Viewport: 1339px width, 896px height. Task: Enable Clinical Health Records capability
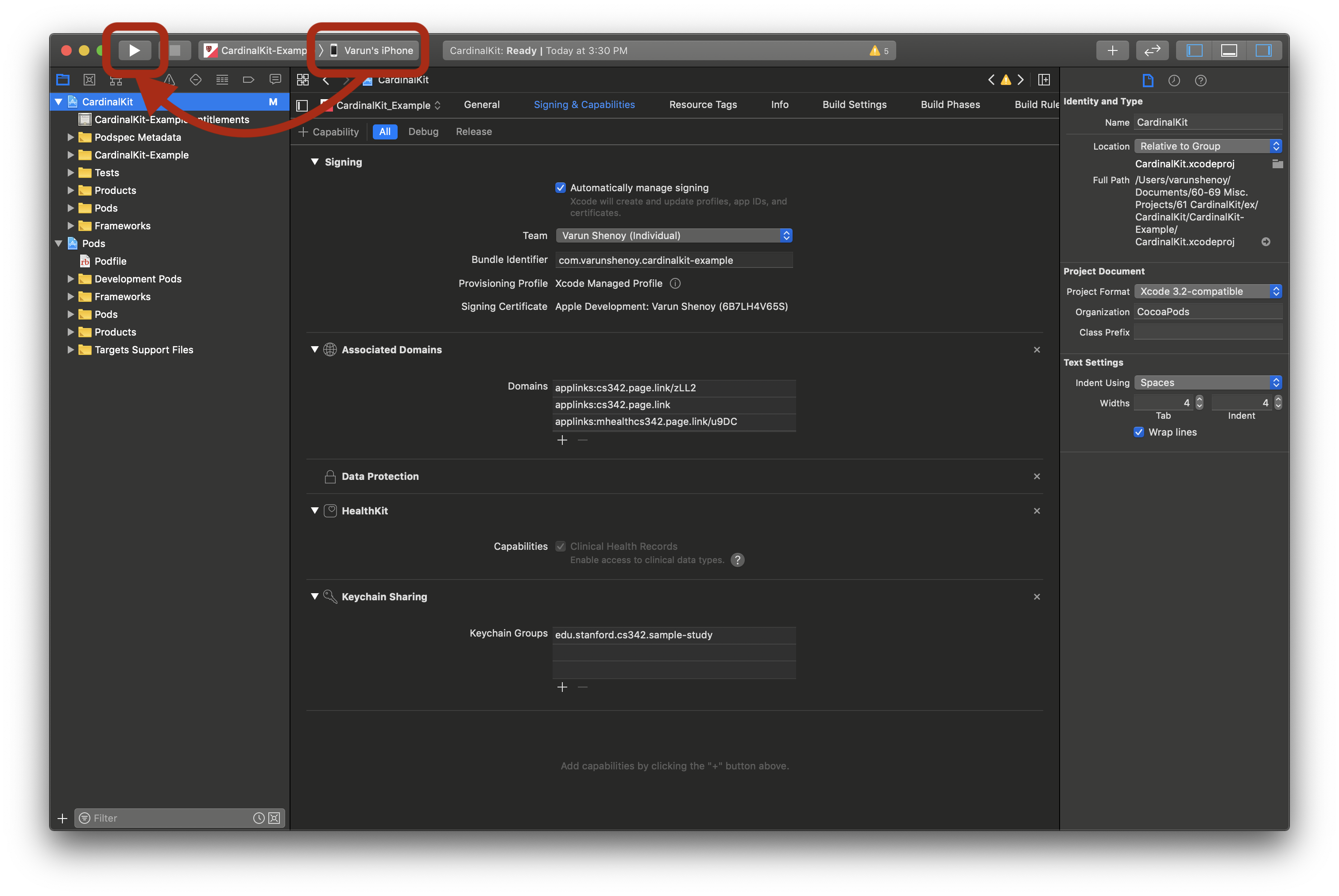click(x=560, y=546)
